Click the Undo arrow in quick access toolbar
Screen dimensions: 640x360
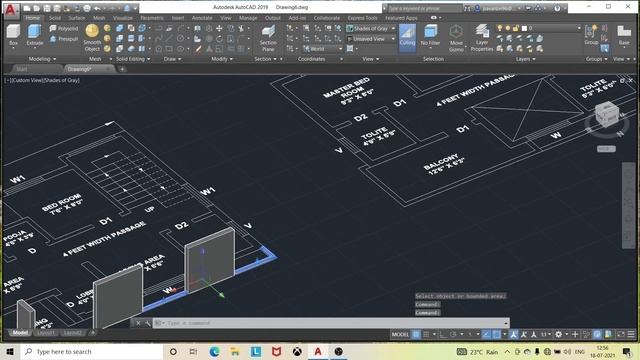click(x=98, y=8)
